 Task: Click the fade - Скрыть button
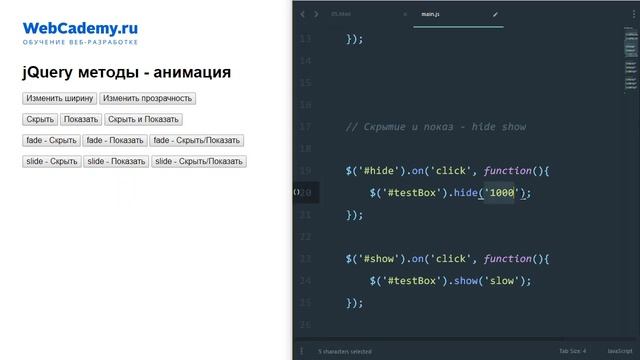51,140
